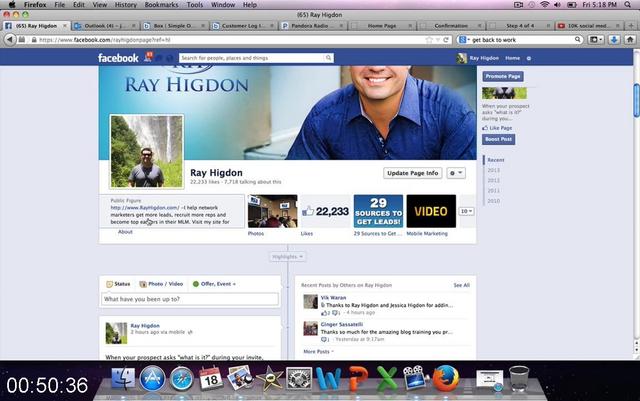Open Spotlight search in menu bar
The width and height of the screenshot is (640, 401).
click(x=628, y=5)
